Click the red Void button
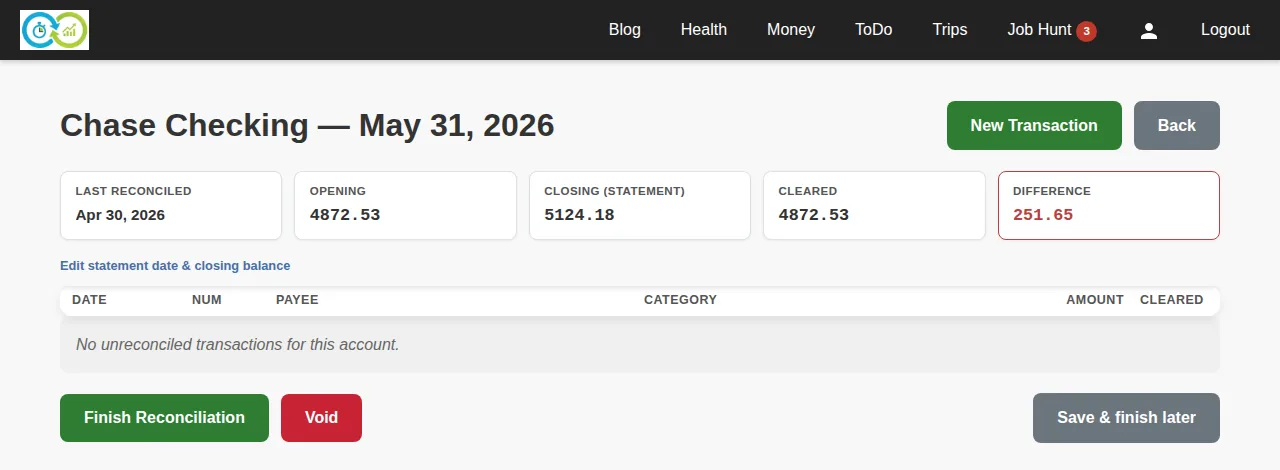Image resolution: width=1280 pixels, height=470 pixels. [x=321, y=418]
